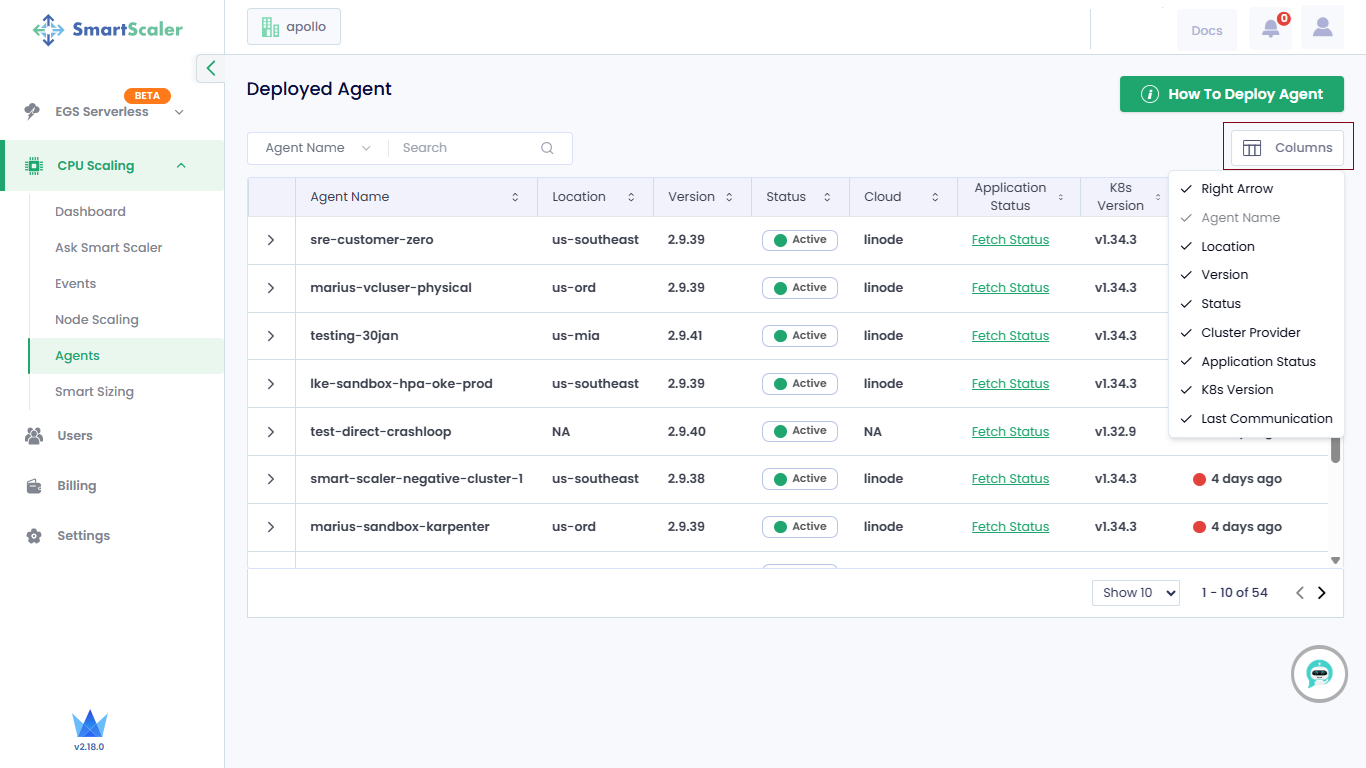Screen dimensions: 1366x768
Task: Open the user profile avatar icon
Action: click(1322, 28)
